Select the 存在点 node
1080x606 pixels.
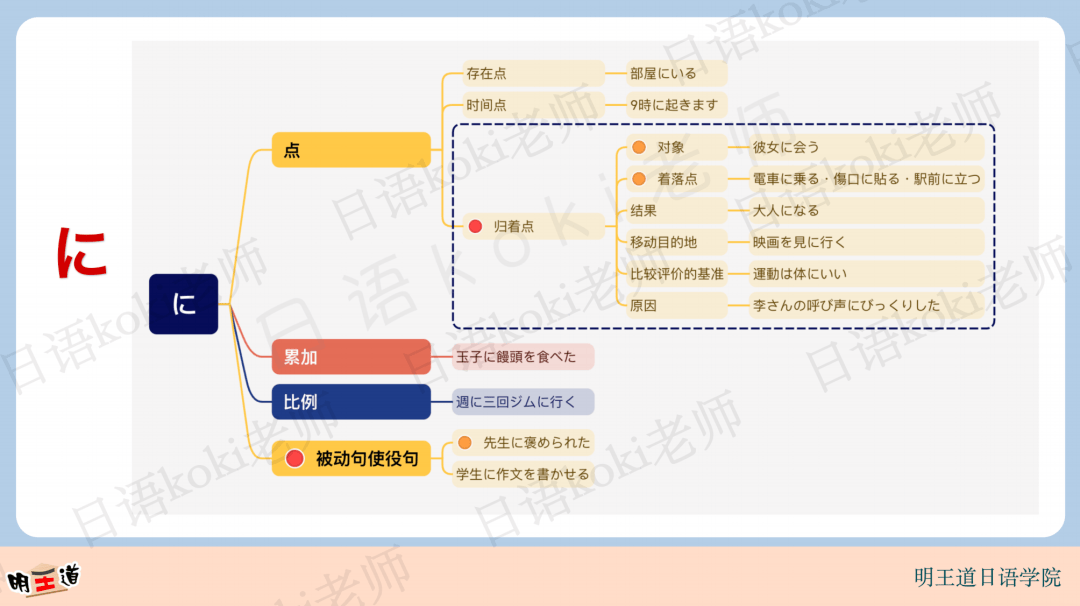[x=532, y=73]
